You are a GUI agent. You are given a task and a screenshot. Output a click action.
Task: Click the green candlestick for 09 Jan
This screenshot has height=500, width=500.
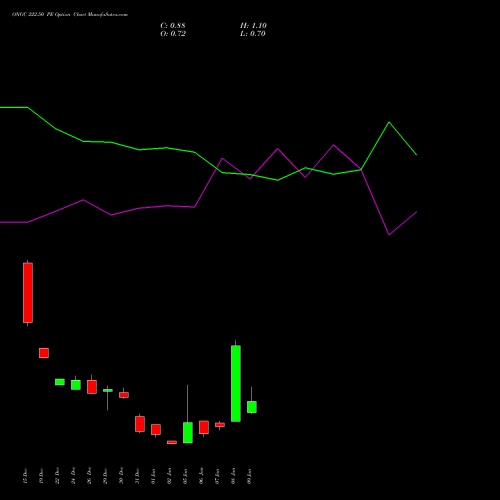coord(252,407)
